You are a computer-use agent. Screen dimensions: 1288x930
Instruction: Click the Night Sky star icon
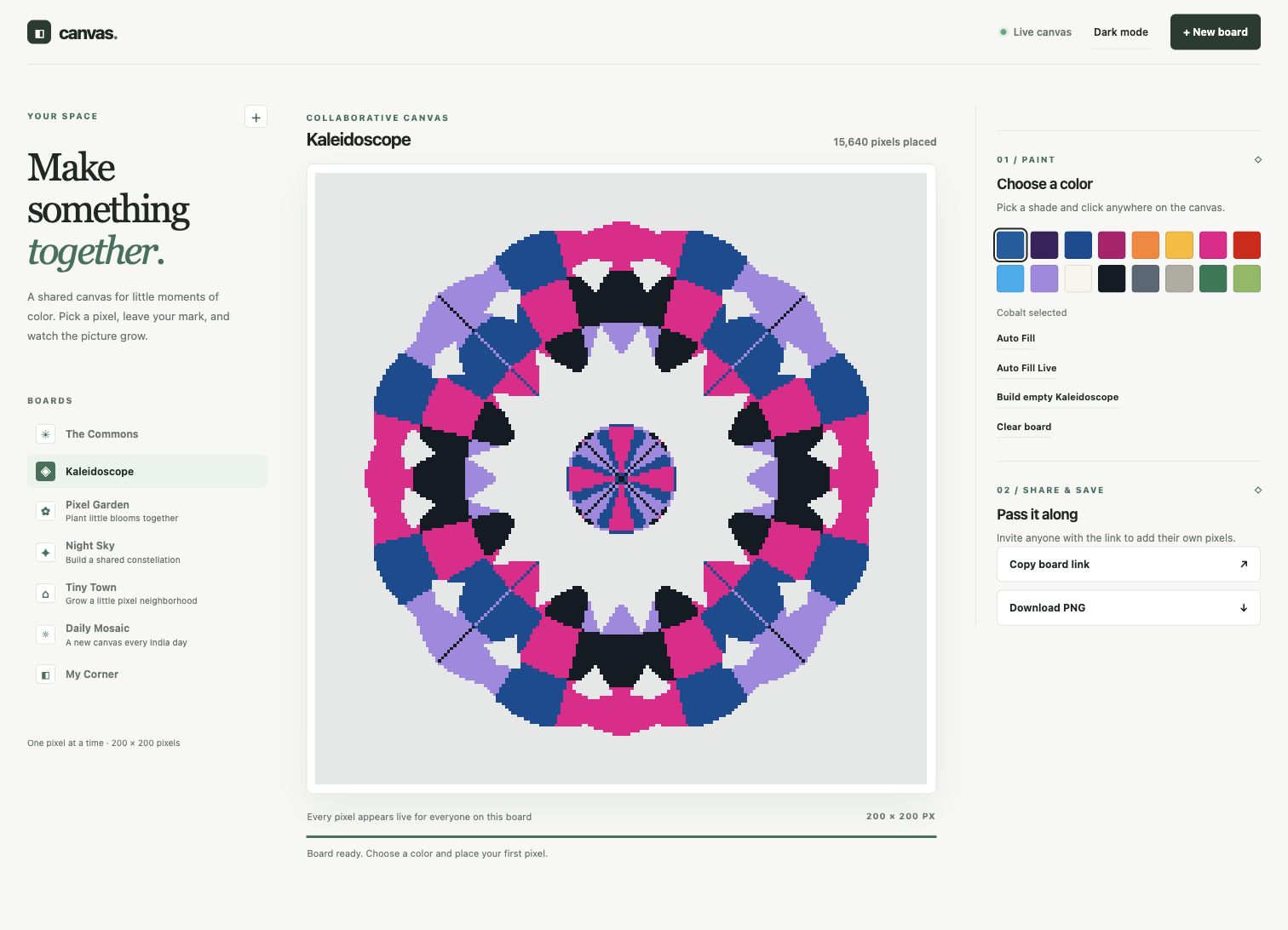point(46,553)
